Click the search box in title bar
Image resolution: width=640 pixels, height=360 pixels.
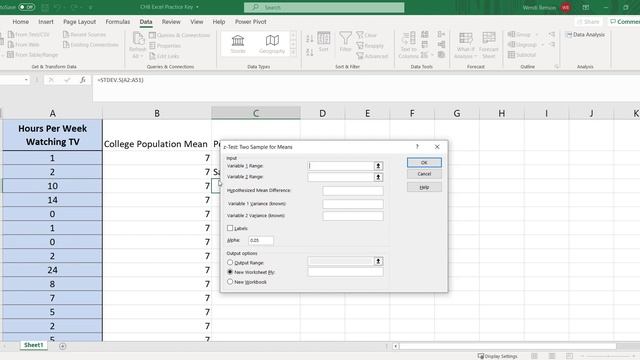tap(324, 7)
